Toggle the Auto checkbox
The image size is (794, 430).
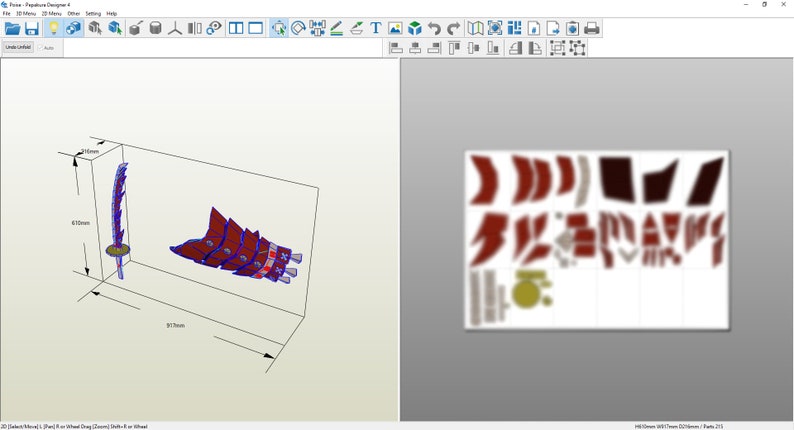41,48
